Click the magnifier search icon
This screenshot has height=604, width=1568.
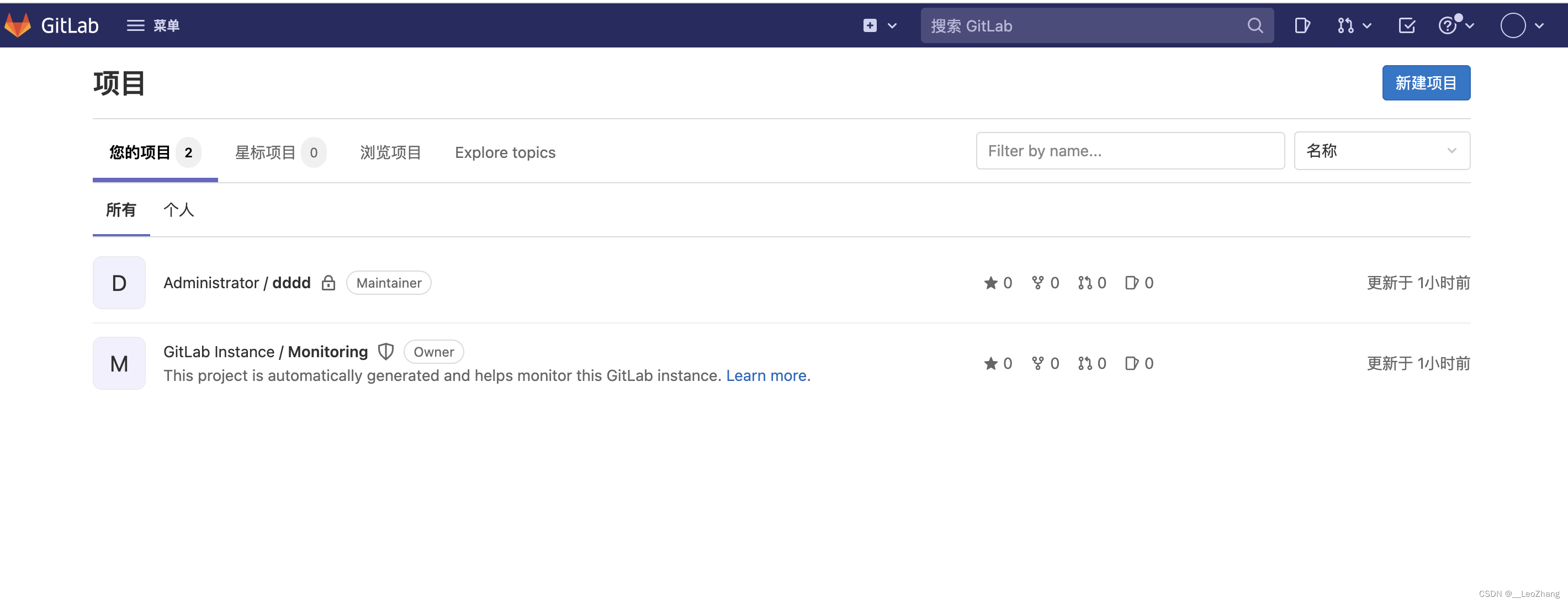(x=1255, y=25)
